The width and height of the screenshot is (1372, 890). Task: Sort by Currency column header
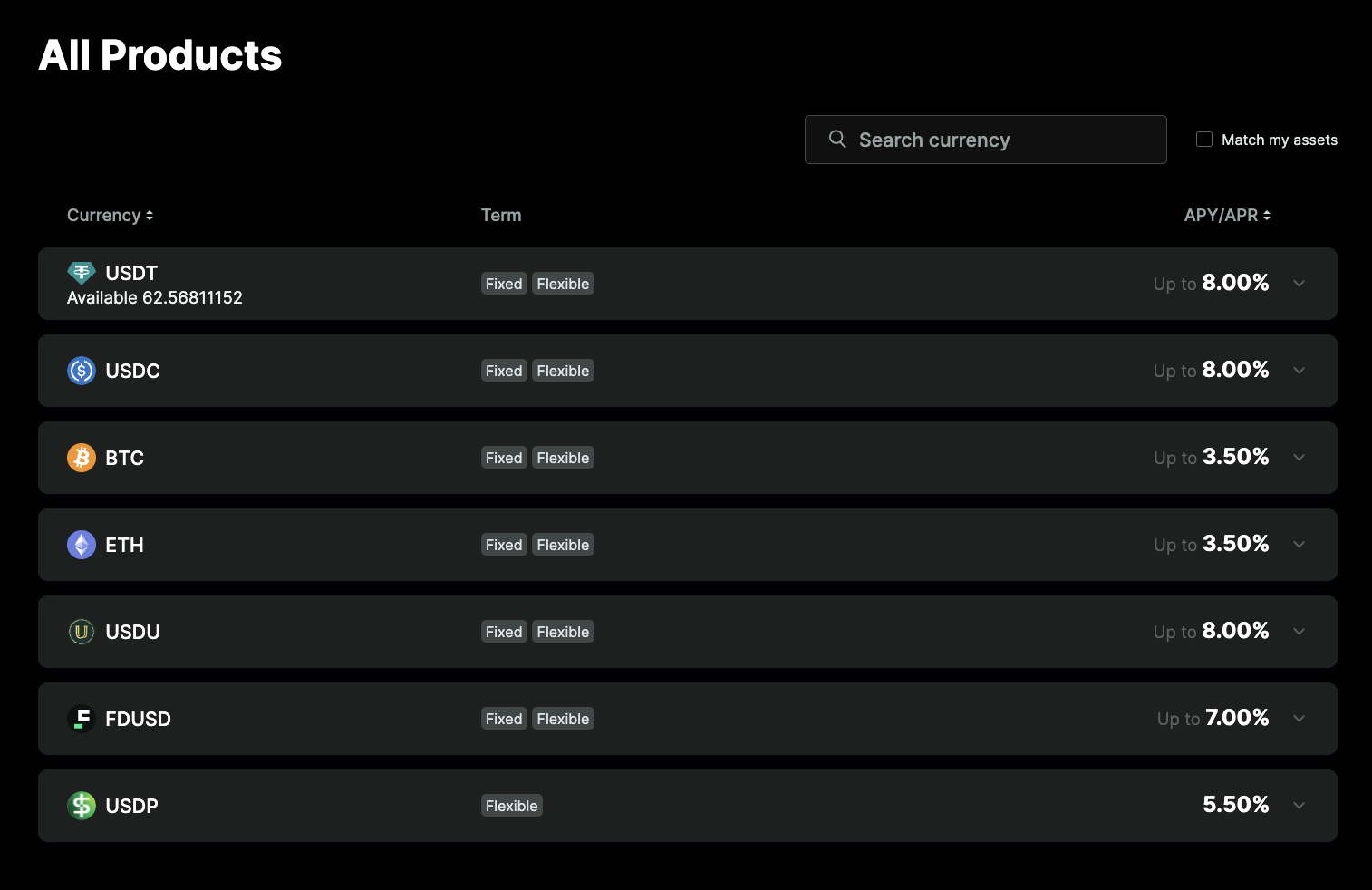coord(110,215)
